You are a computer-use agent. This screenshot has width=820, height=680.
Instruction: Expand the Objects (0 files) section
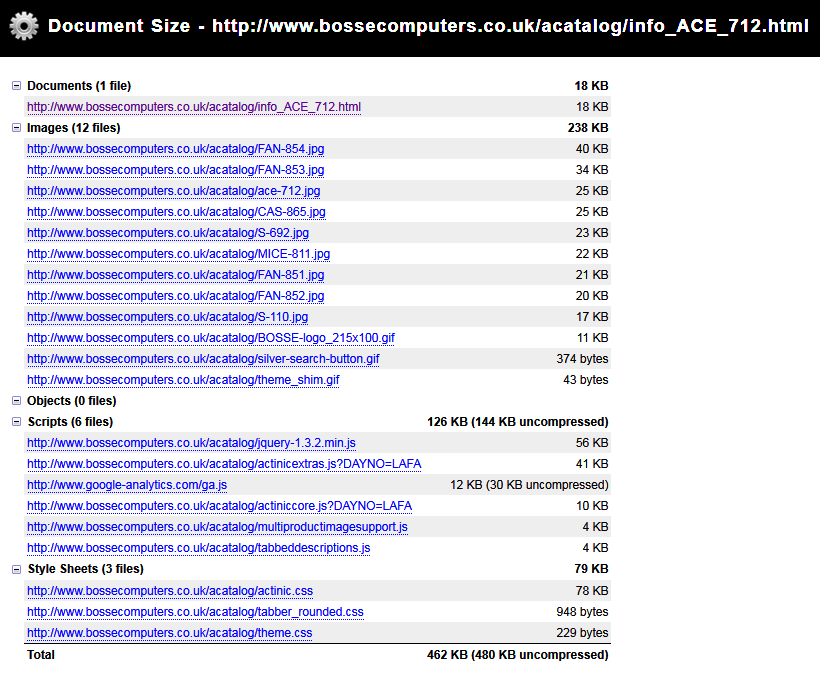coord(16,401)
